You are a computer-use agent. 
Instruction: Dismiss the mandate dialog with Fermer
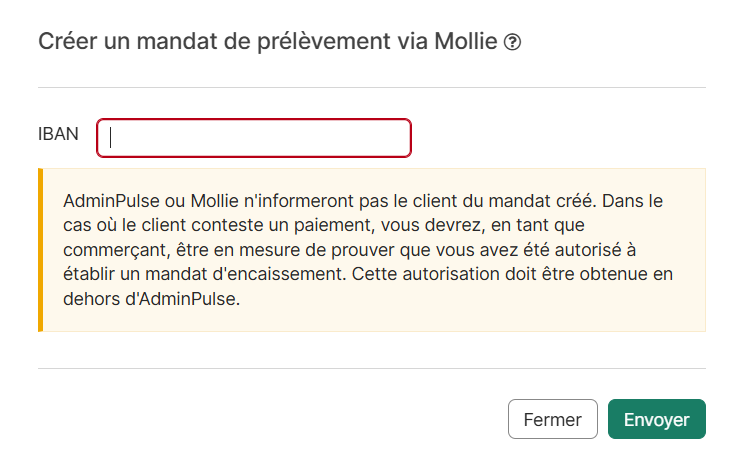553,419
